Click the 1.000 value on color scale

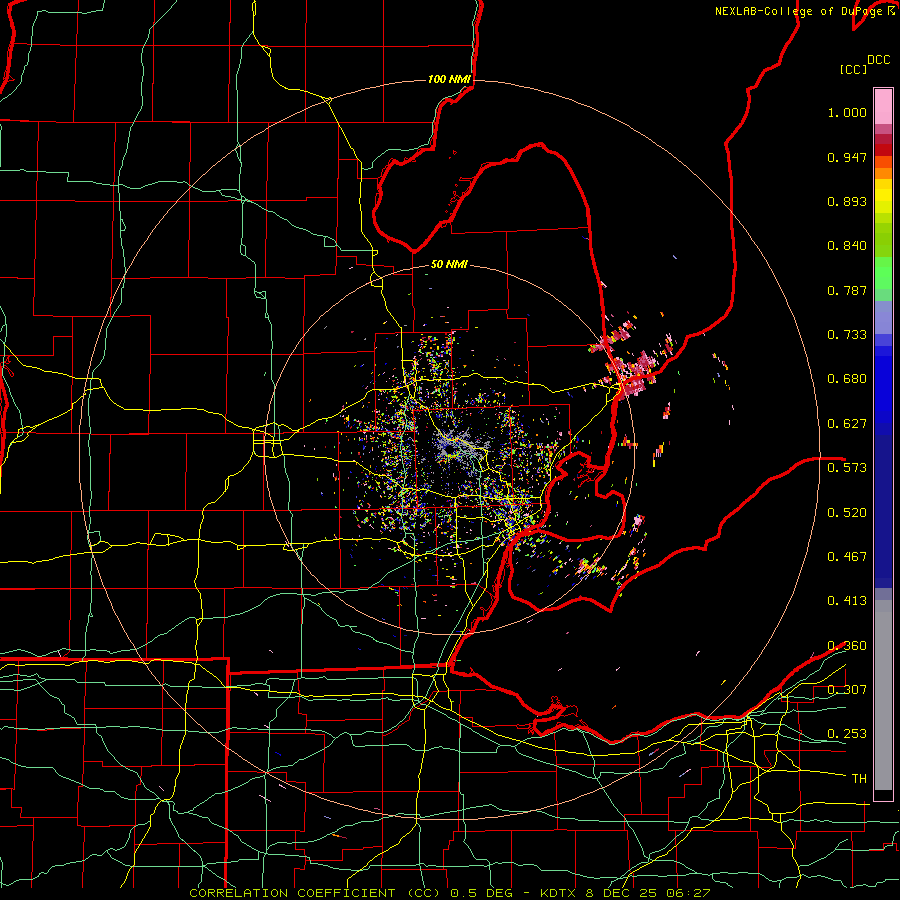(x=847, y=112)
